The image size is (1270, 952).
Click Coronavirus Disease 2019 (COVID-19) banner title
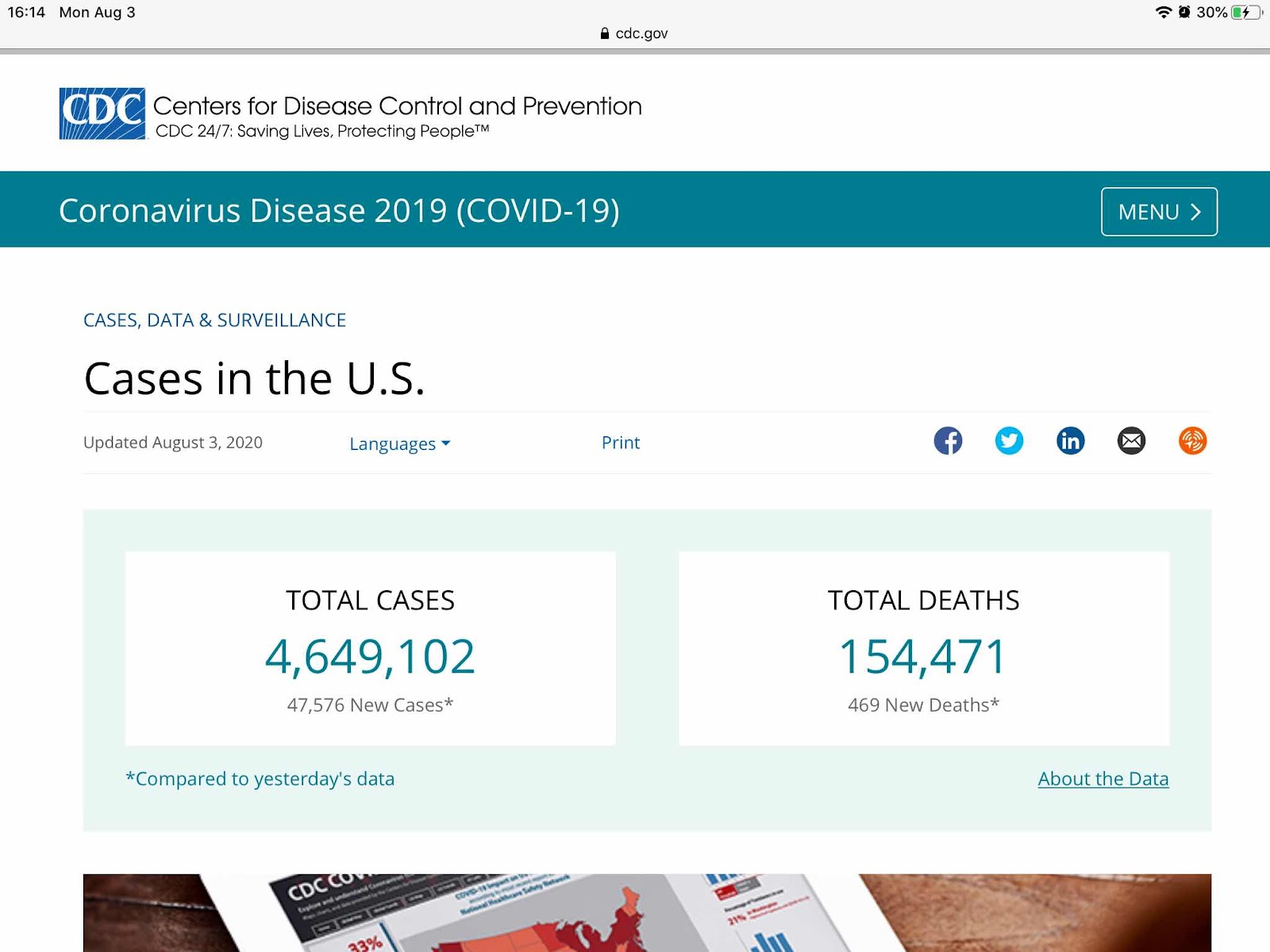(339, 211)
